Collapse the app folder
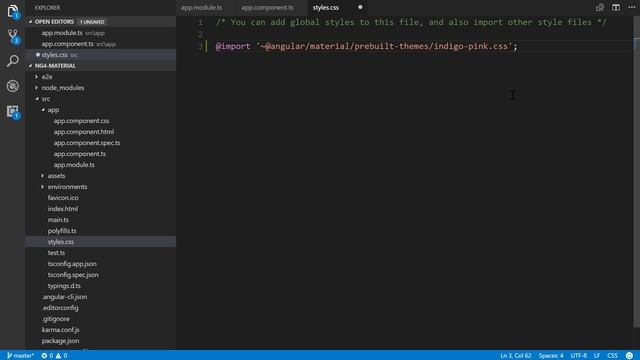 coord(43,110)
